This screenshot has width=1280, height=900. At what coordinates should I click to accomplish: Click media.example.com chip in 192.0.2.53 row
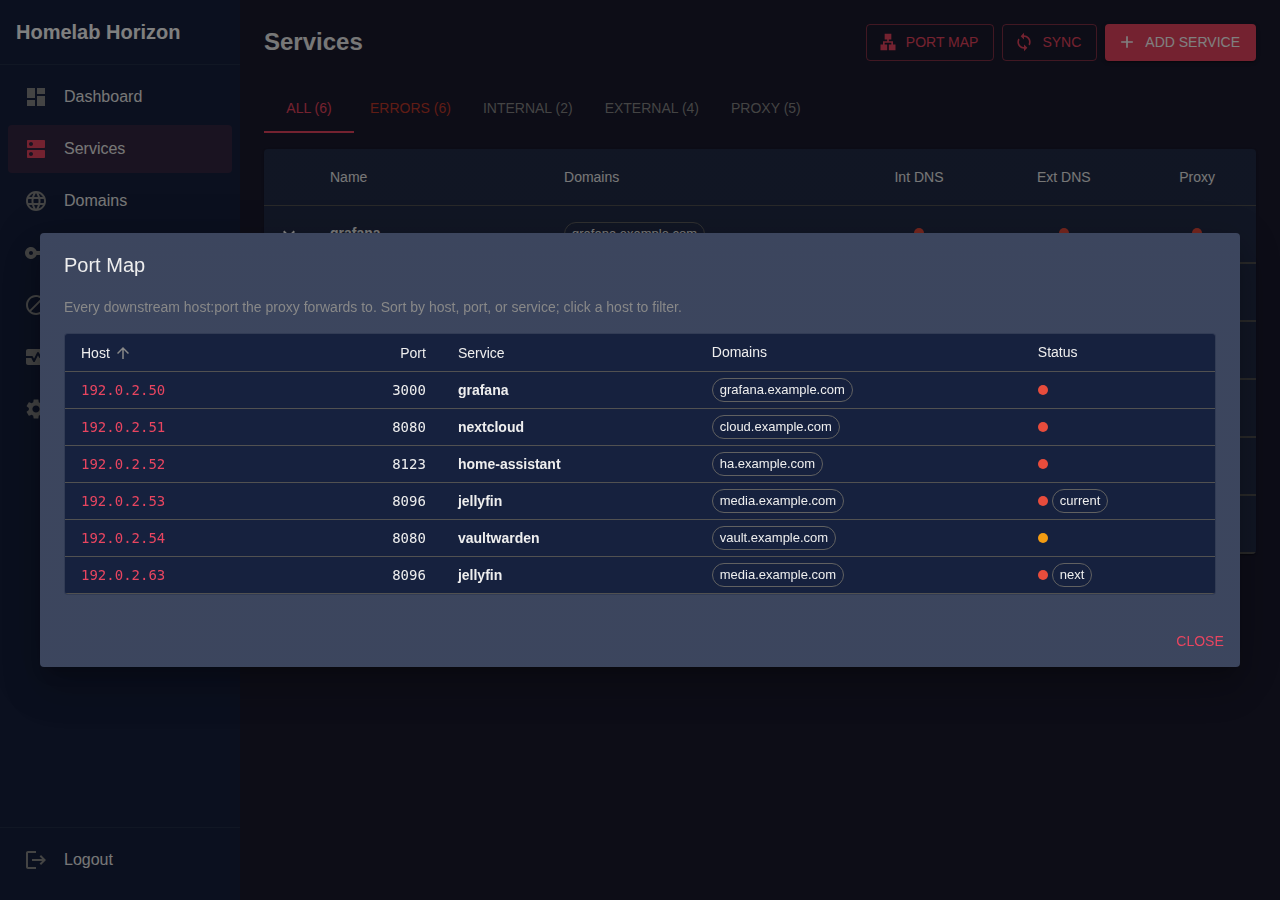point(778,501)
